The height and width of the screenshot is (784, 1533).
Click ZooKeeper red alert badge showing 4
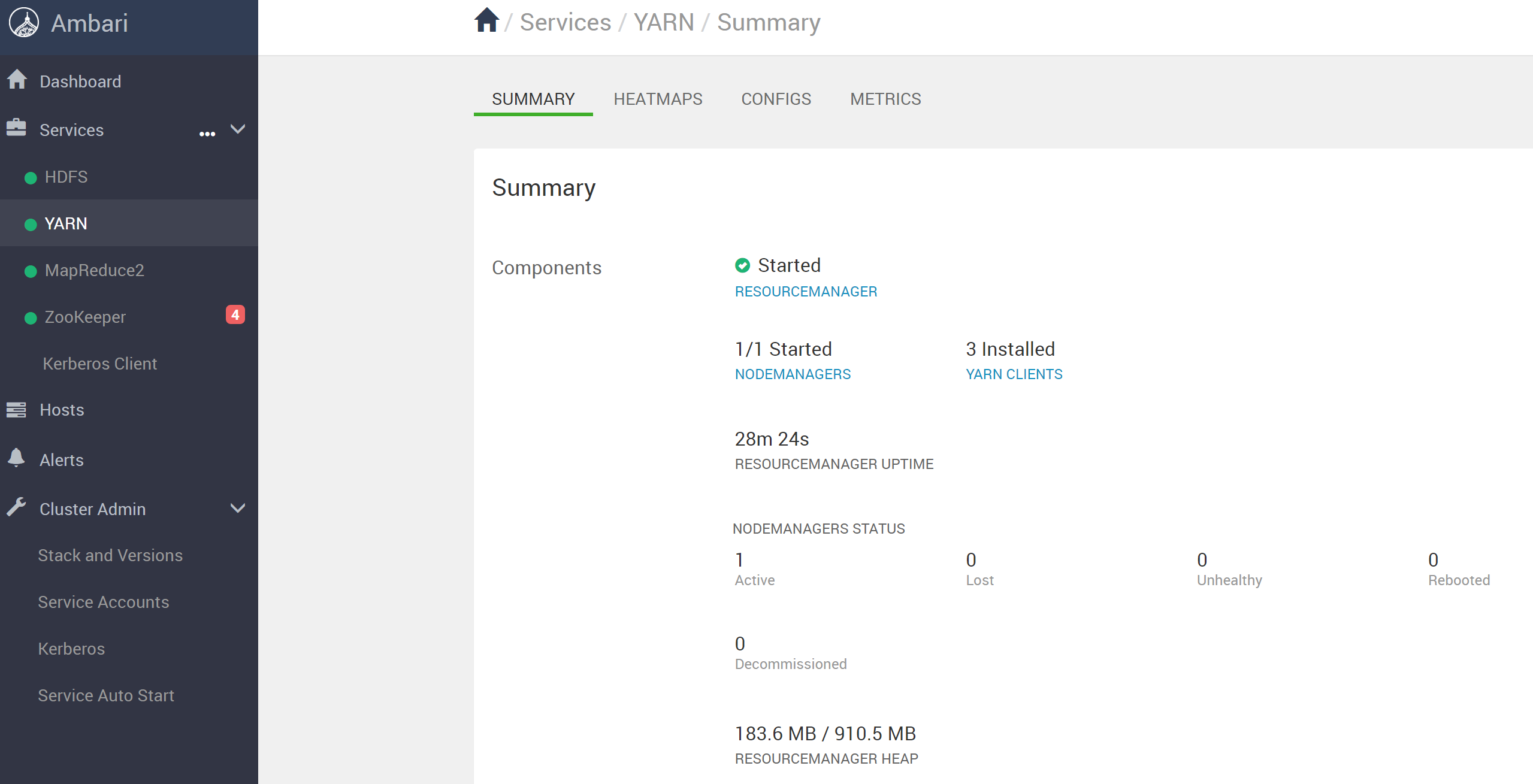235,314
